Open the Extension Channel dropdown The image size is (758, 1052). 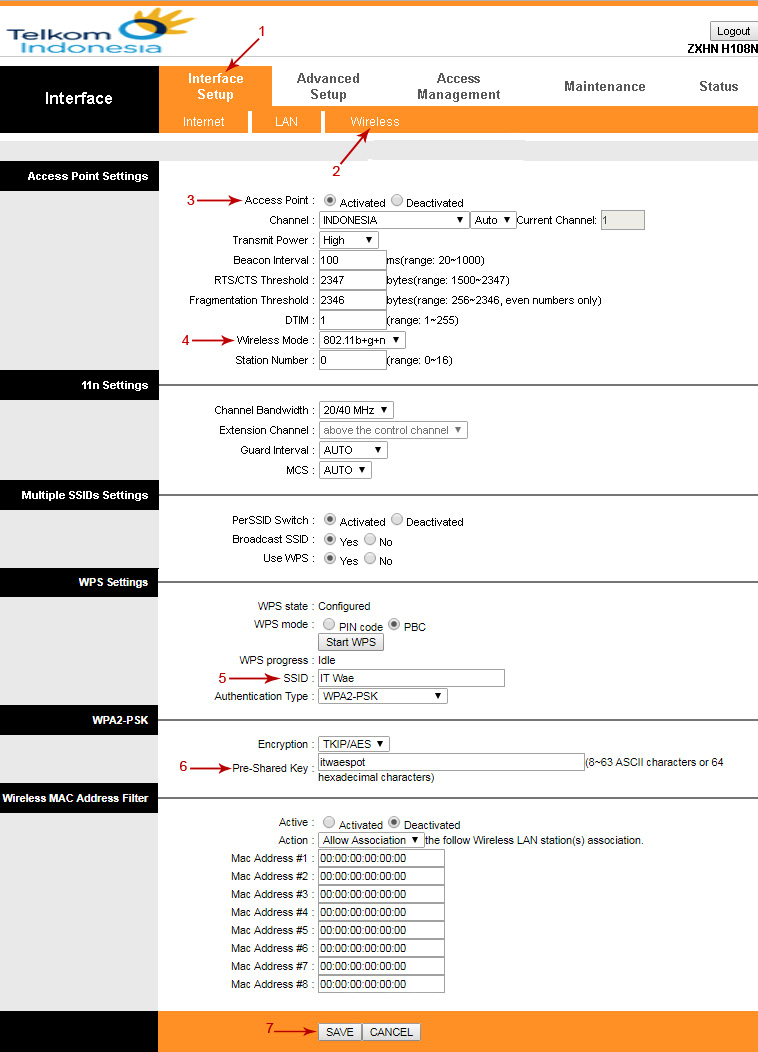coord(393,430)
